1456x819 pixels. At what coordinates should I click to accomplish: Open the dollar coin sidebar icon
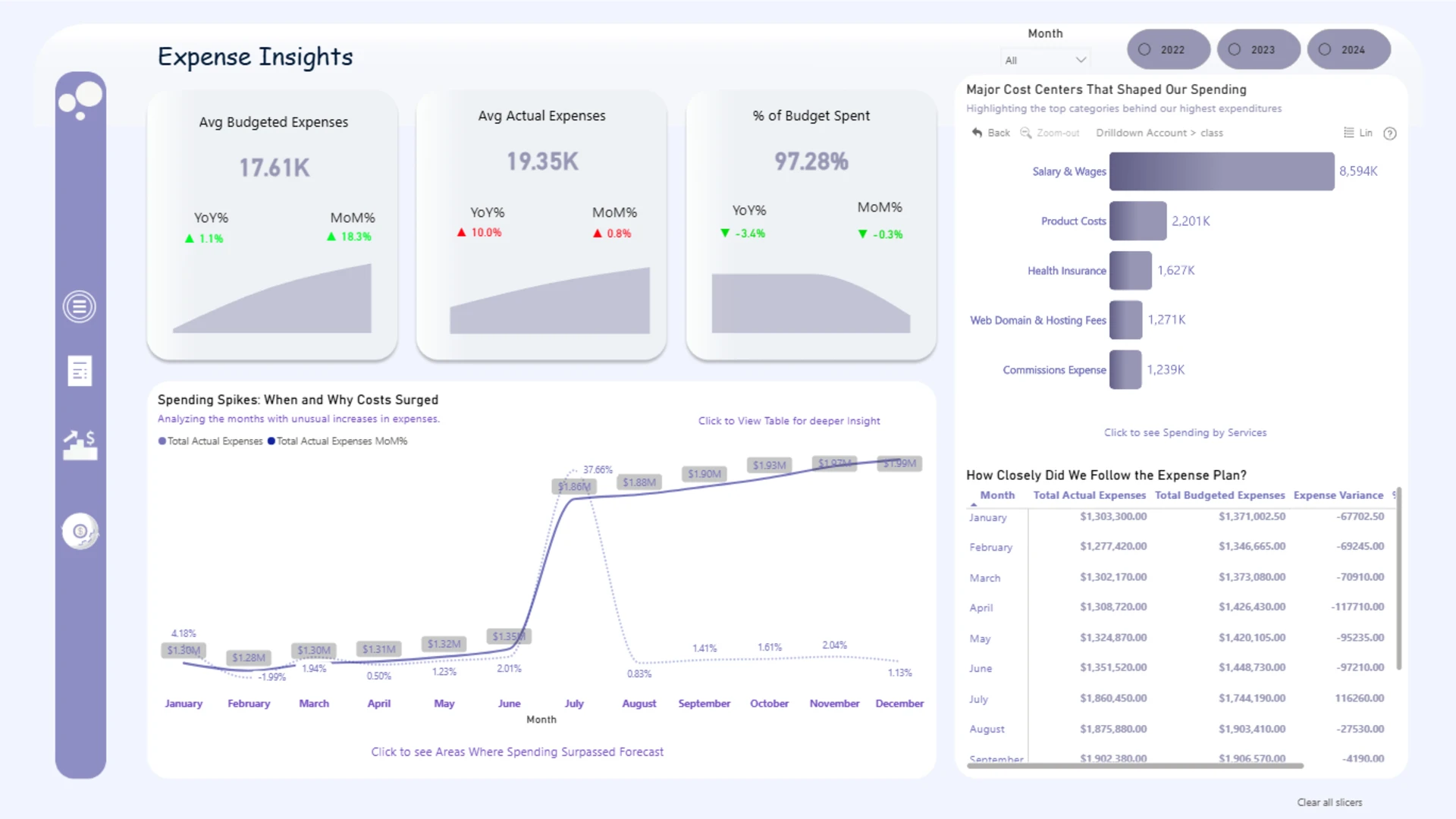pyautogui.click(x=80, y=531)
